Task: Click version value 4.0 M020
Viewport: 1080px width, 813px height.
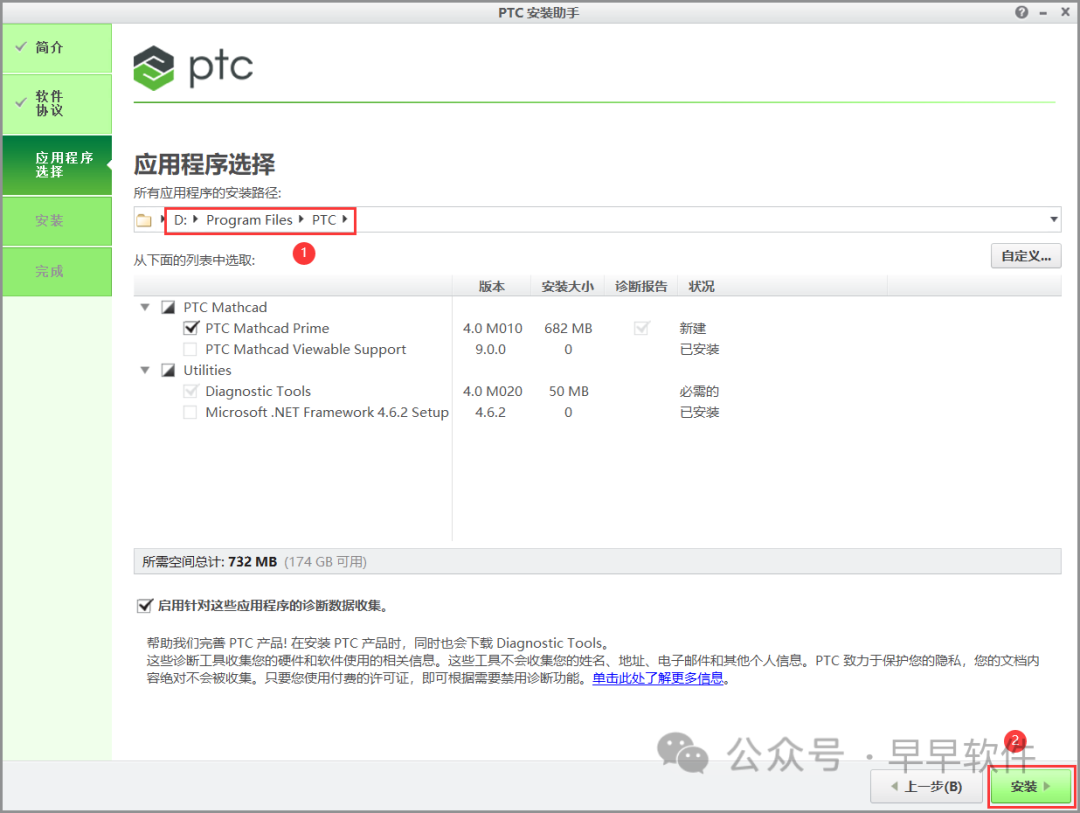Action: (492, 391)
